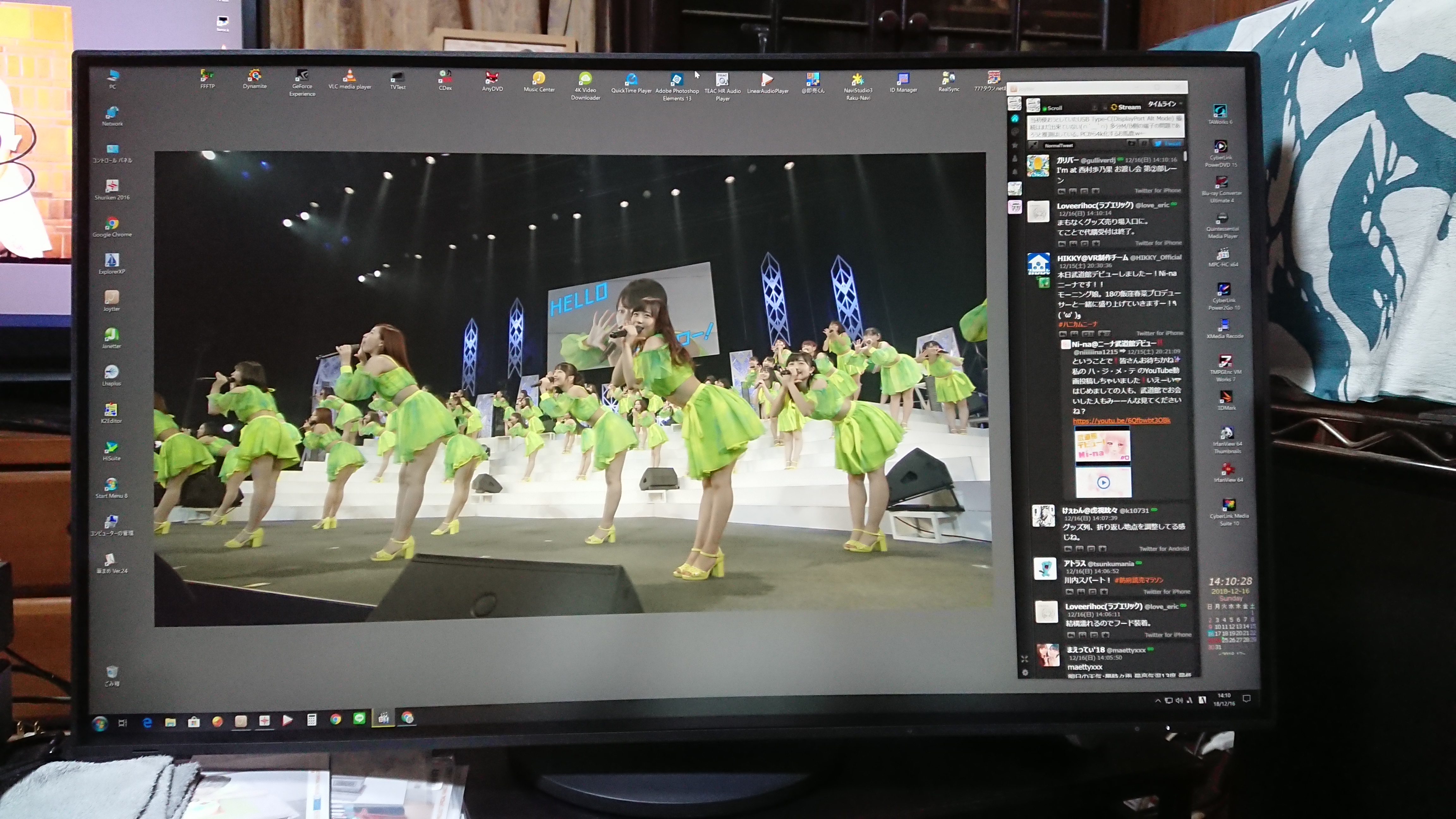Launch TMPGEnc VM Works 7 icon
Screen dimensions: 1456x819
(1225, 368)
